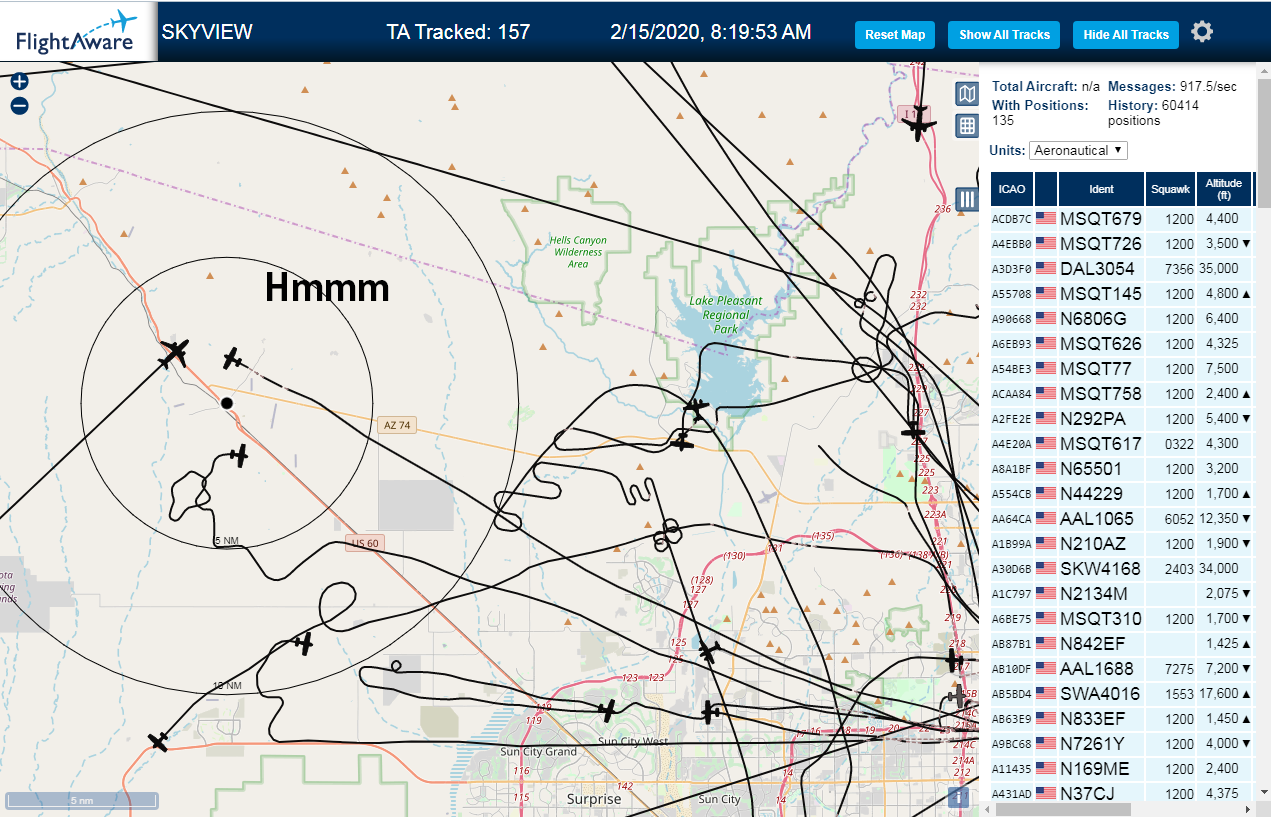Select the N7261Y aircraft row
The width and height of the screenshot is (1271, 817).
1121,743
